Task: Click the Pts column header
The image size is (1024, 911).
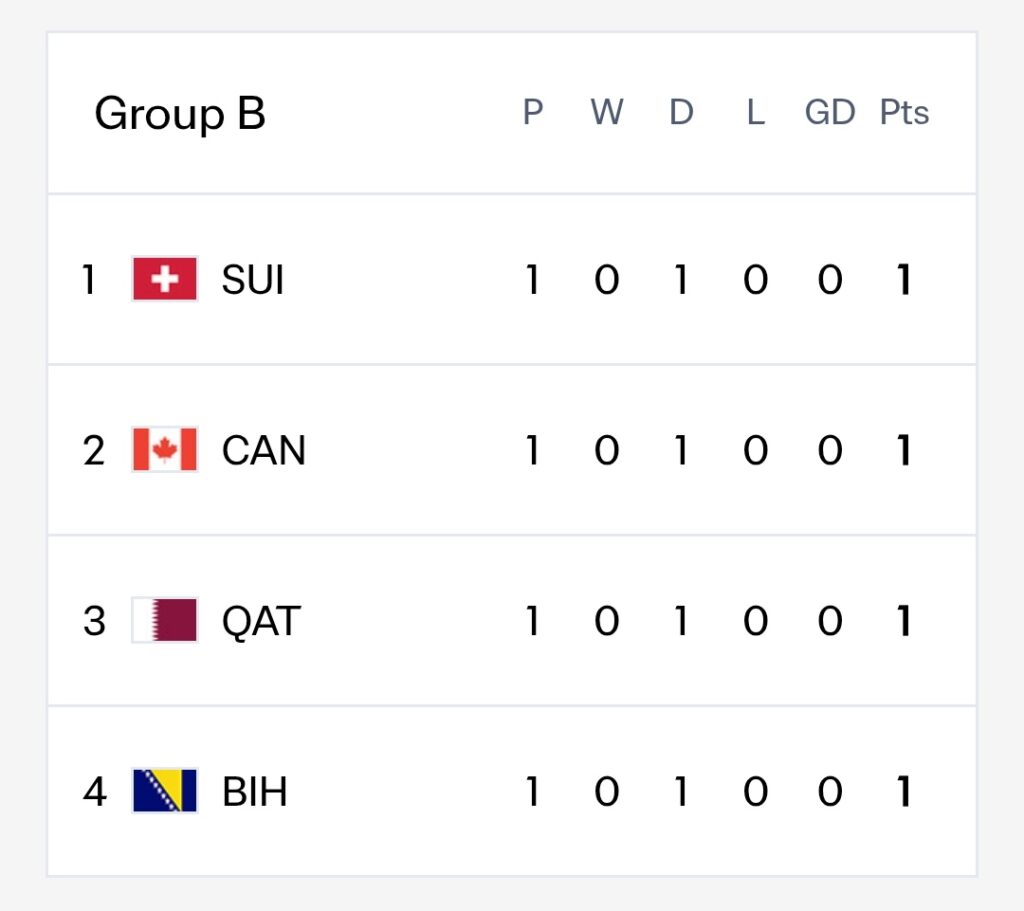Action: click(x=904, y=112)
